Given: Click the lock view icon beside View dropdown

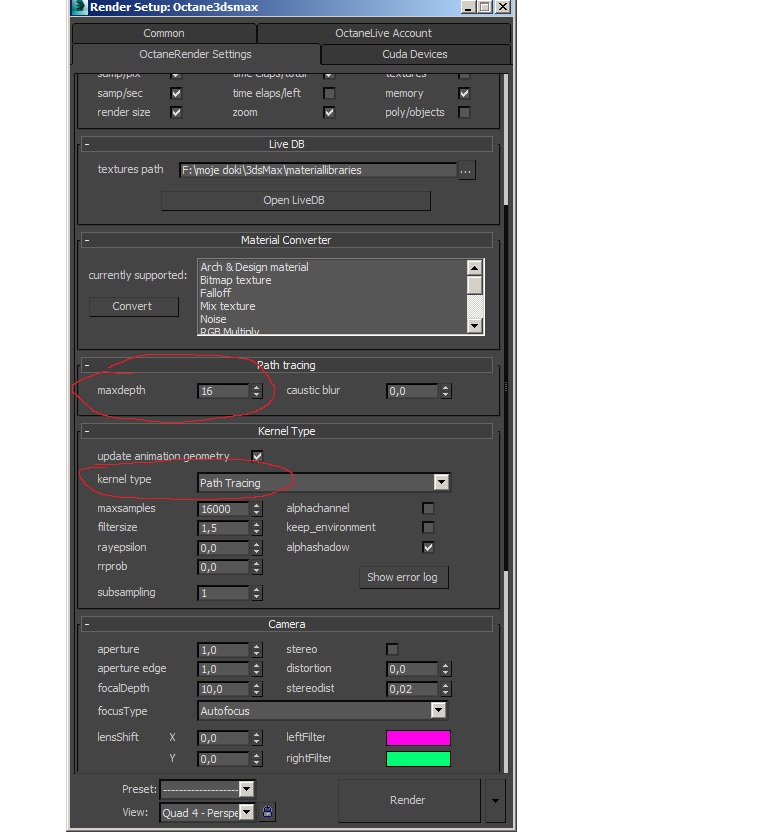Looking at the screenshot, I should (267, 812).
